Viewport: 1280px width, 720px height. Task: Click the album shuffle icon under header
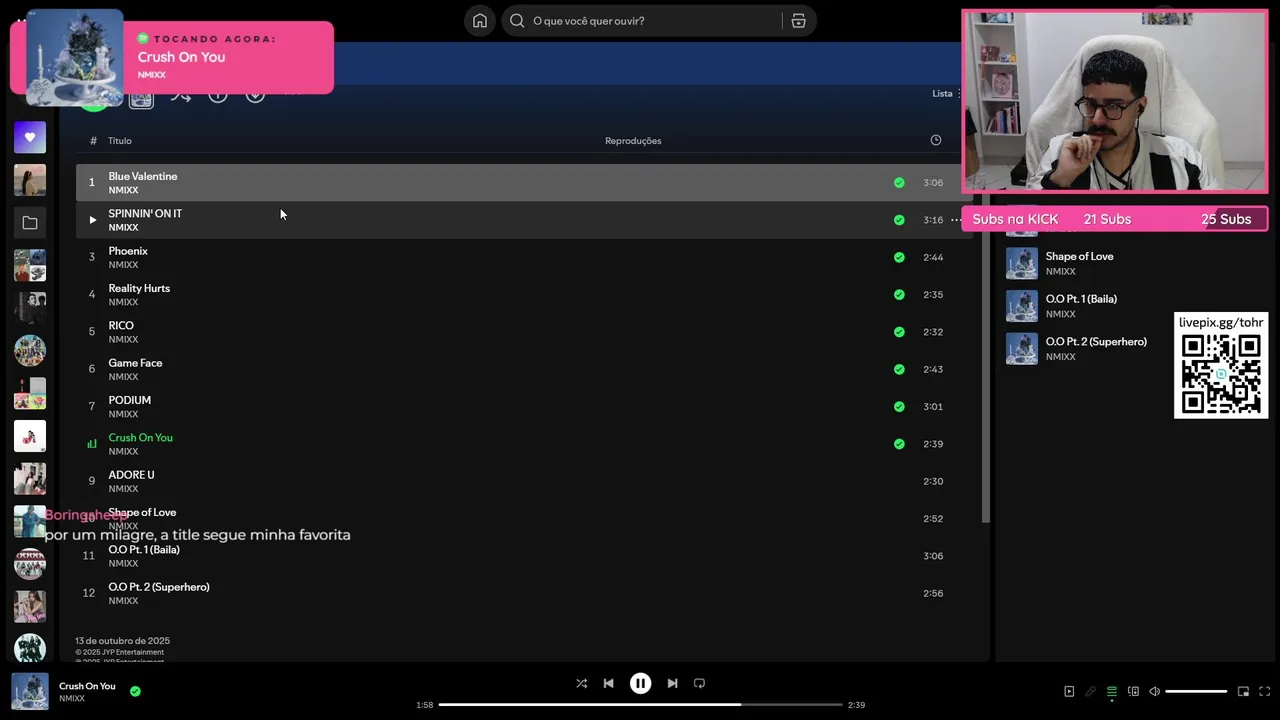180,96
